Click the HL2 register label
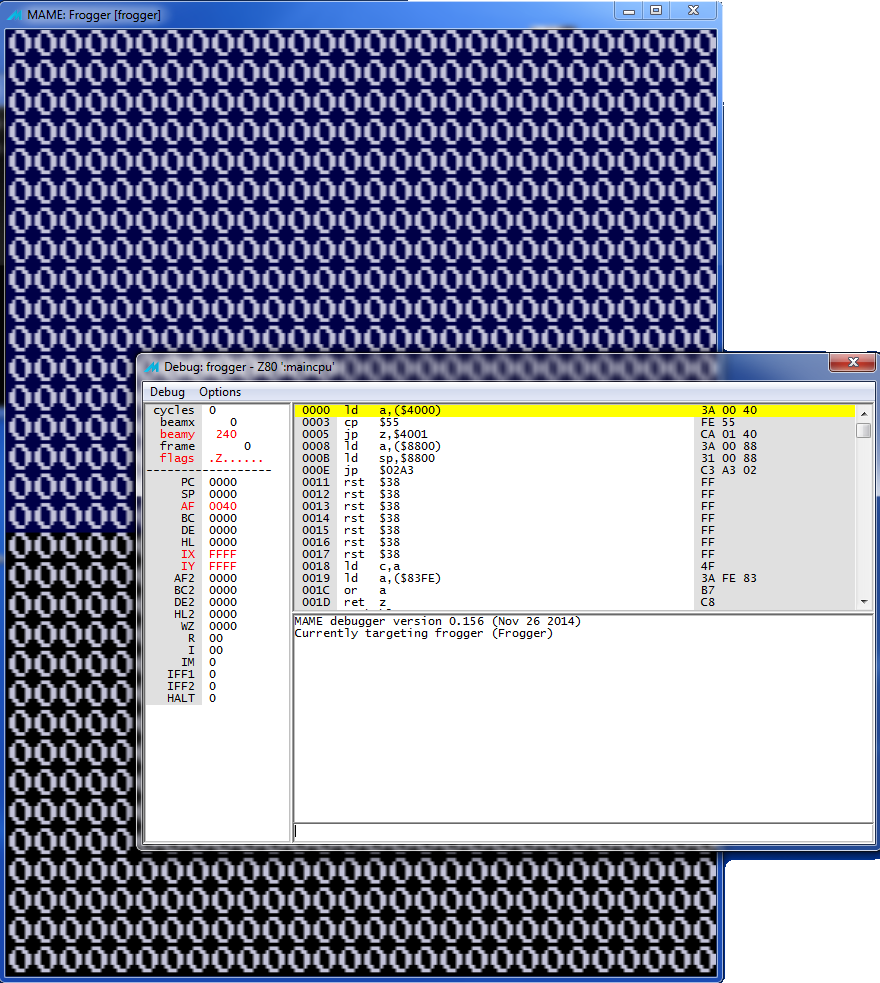This screenshot has width=880, height=983. point(184,614)
